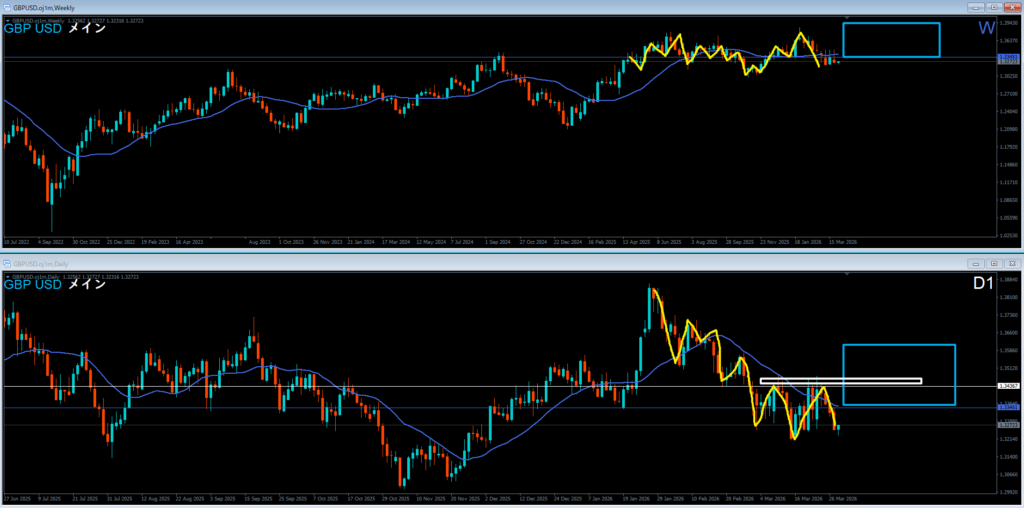Click the Weekly chart window's title bar icon

pyautogui.click(x=6, y=6)
